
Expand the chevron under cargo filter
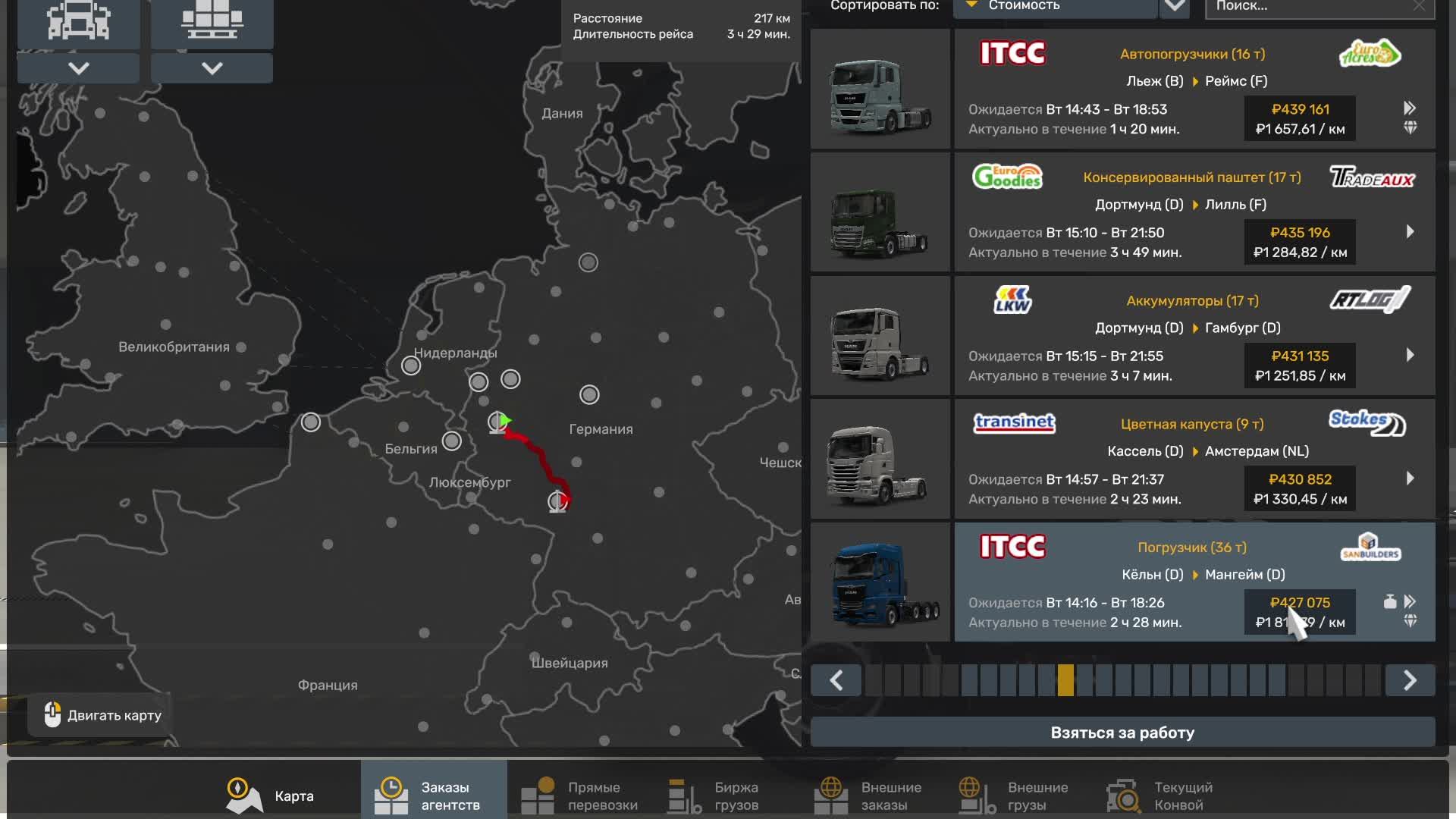(x=212, y=68)
